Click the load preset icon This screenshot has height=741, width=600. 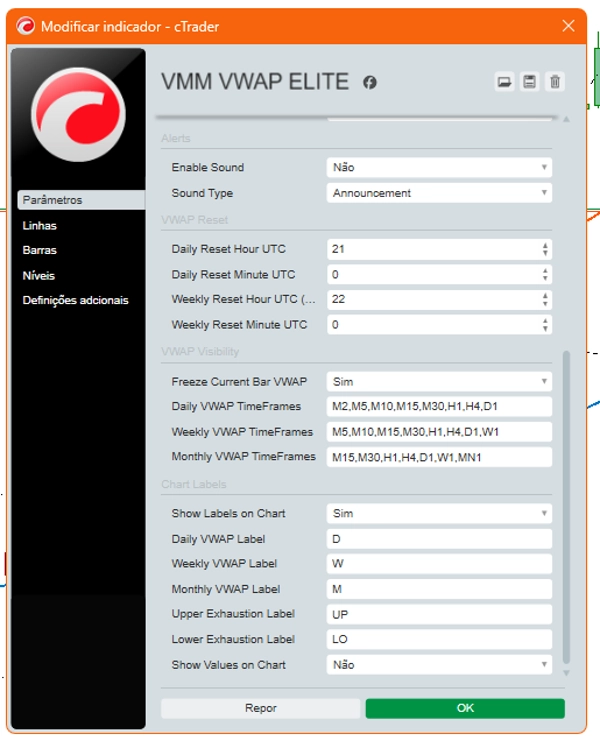pos(504,82)
